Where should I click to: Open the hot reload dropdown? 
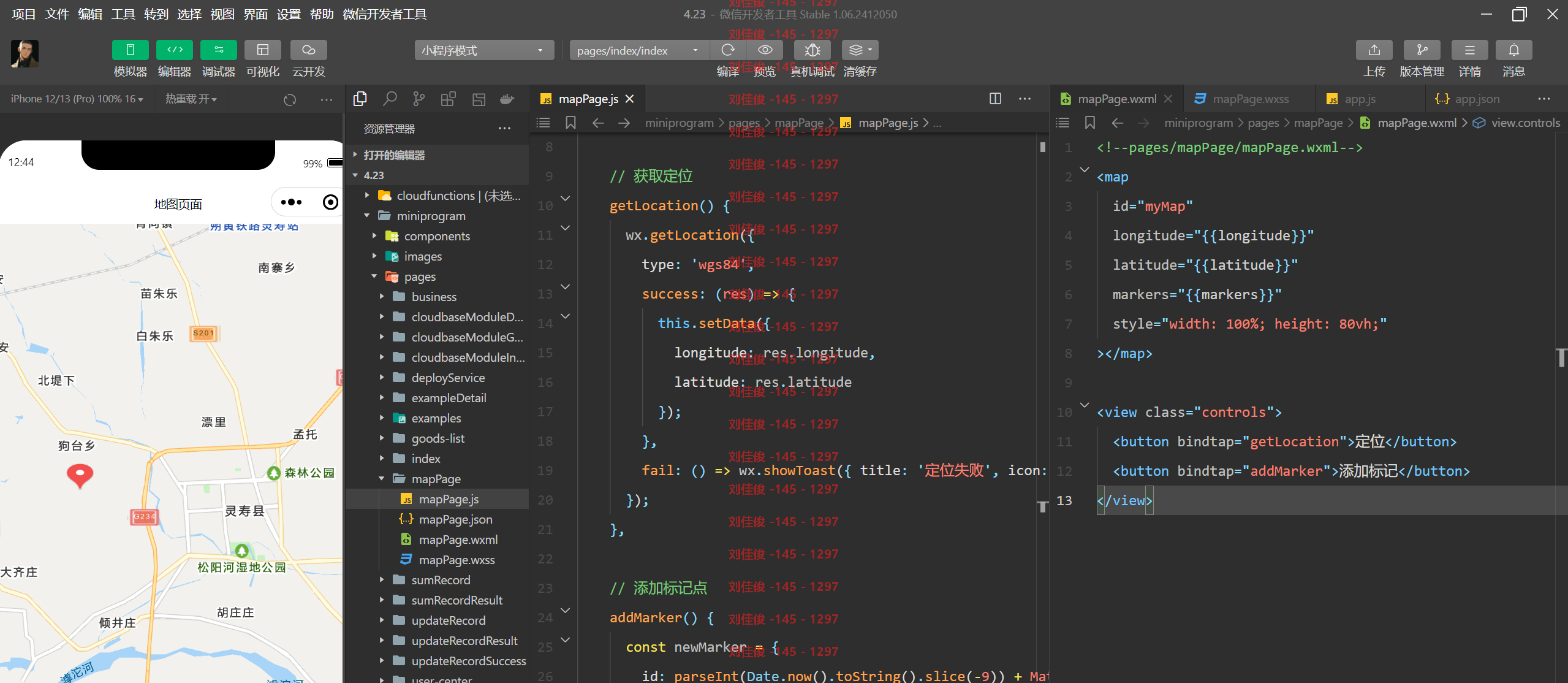tap(191, 99)
